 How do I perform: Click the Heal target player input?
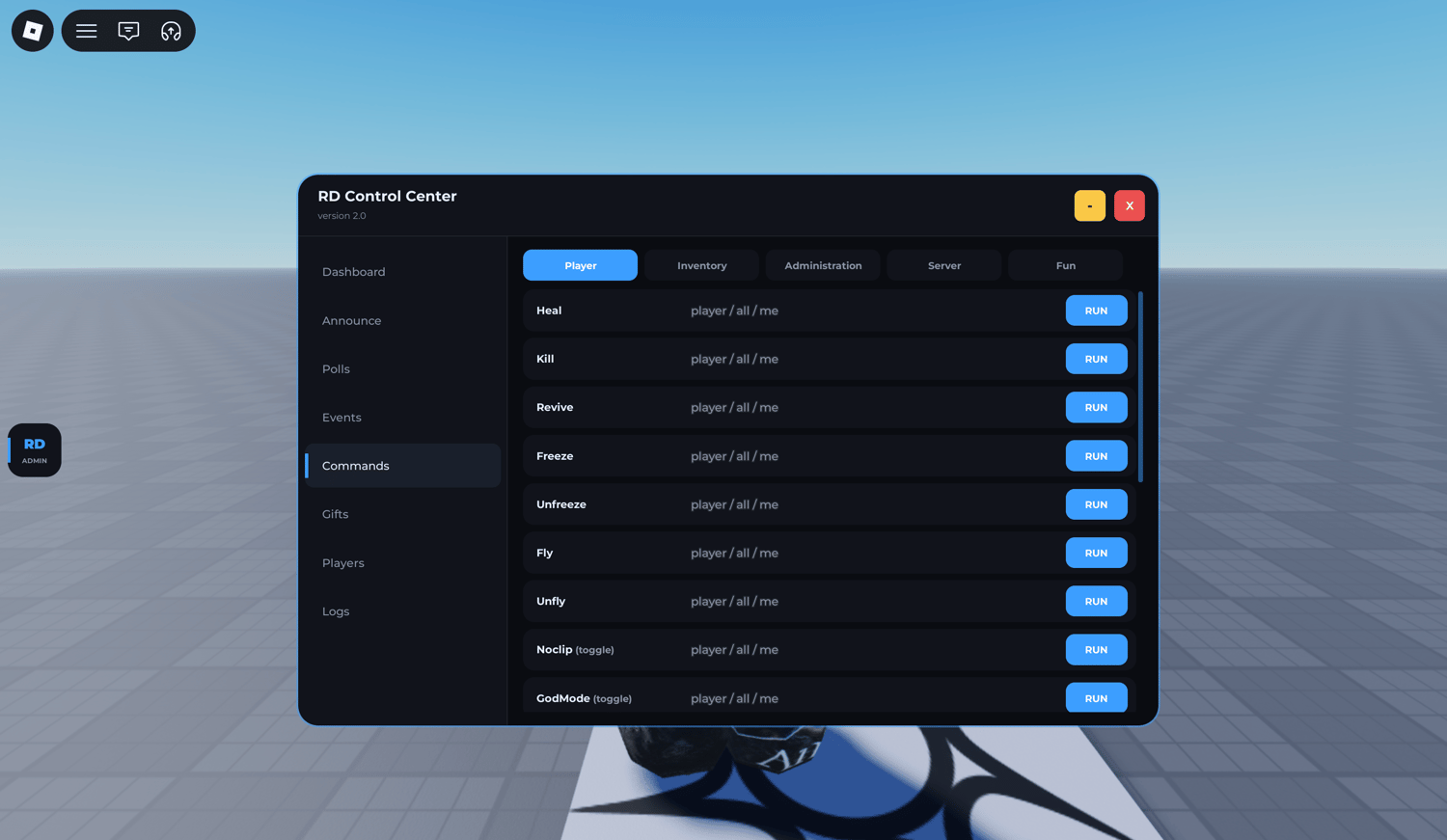pyautogui.click(x=870, y=311)
